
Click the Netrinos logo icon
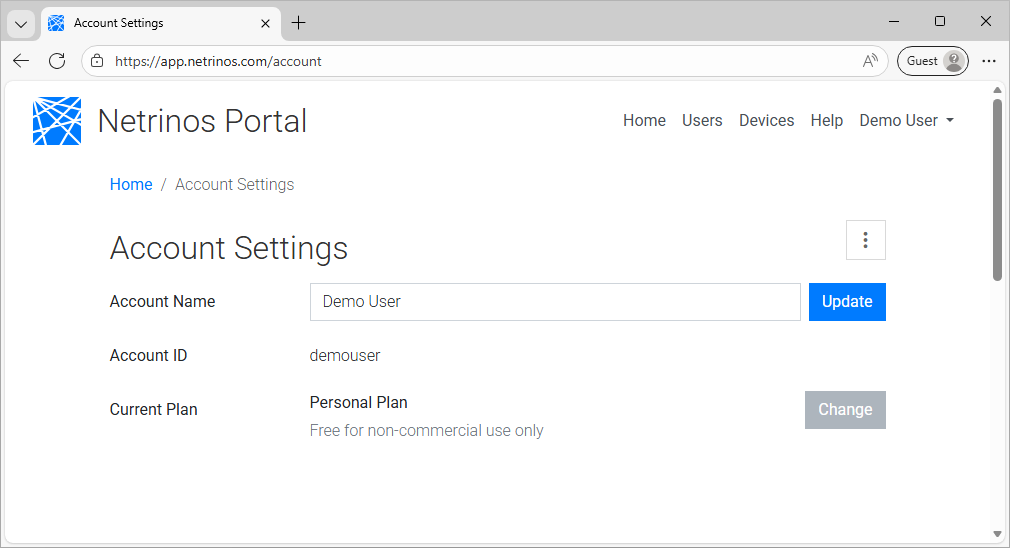(57, 121)
